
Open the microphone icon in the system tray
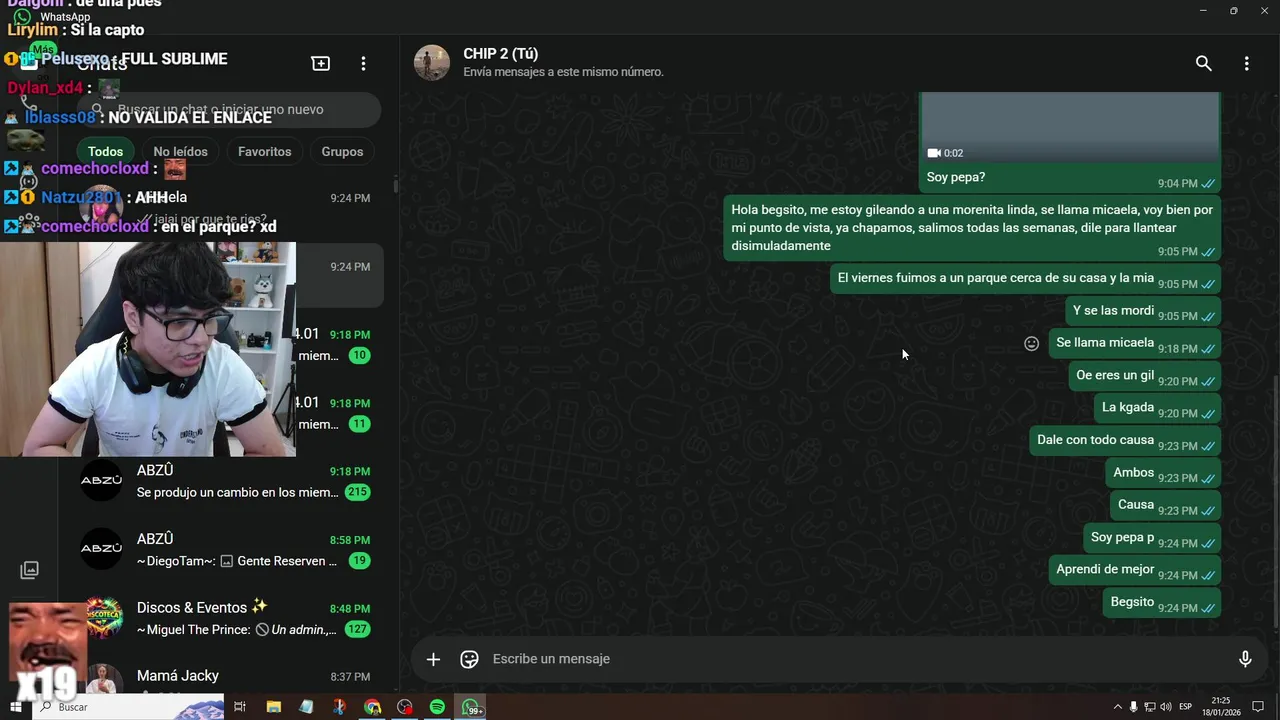(x=1133, y=707)
